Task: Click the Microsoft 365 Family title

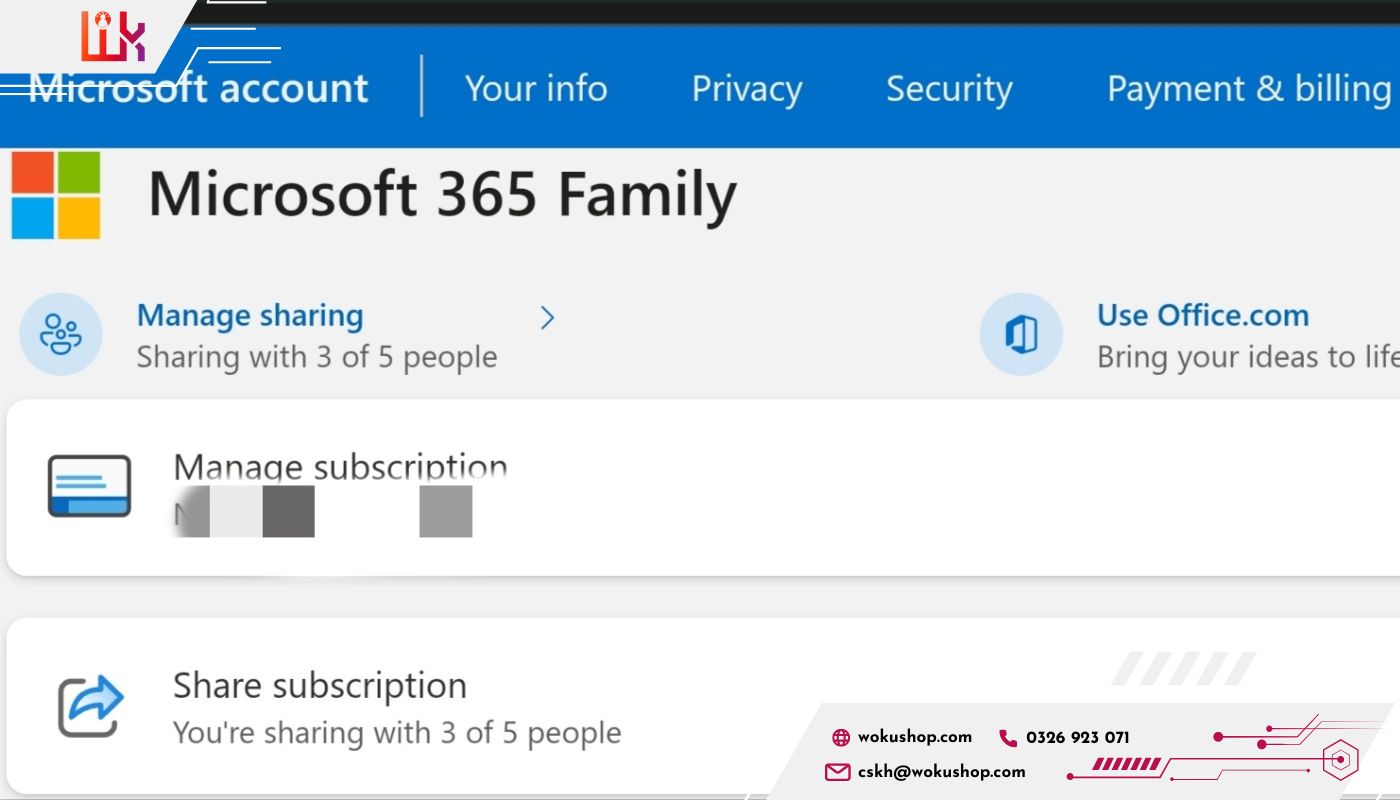Action: pyautogui.click(x=443, y=194)
